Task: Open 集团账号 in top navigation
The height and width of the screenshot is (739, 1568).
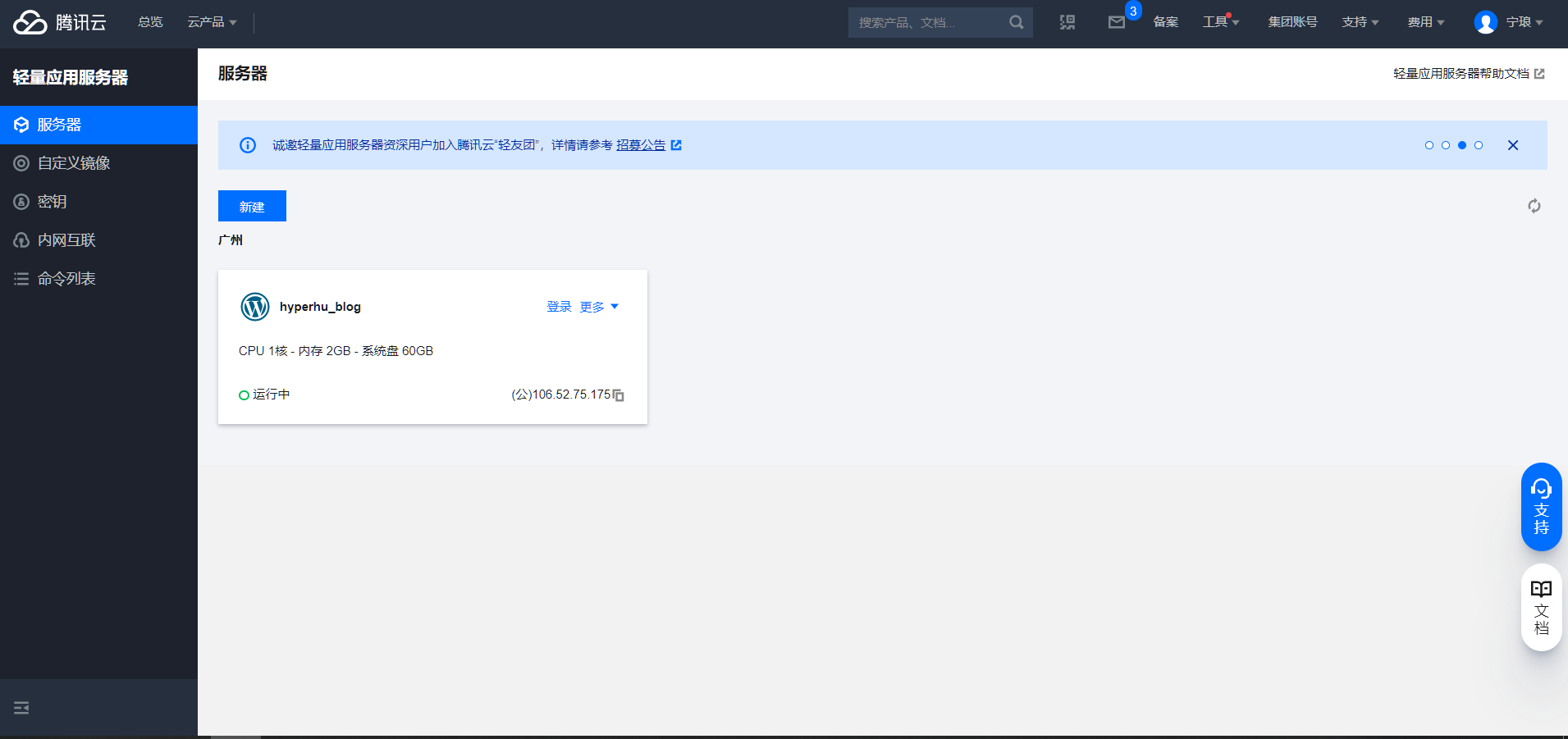Action: point(1292,22)
